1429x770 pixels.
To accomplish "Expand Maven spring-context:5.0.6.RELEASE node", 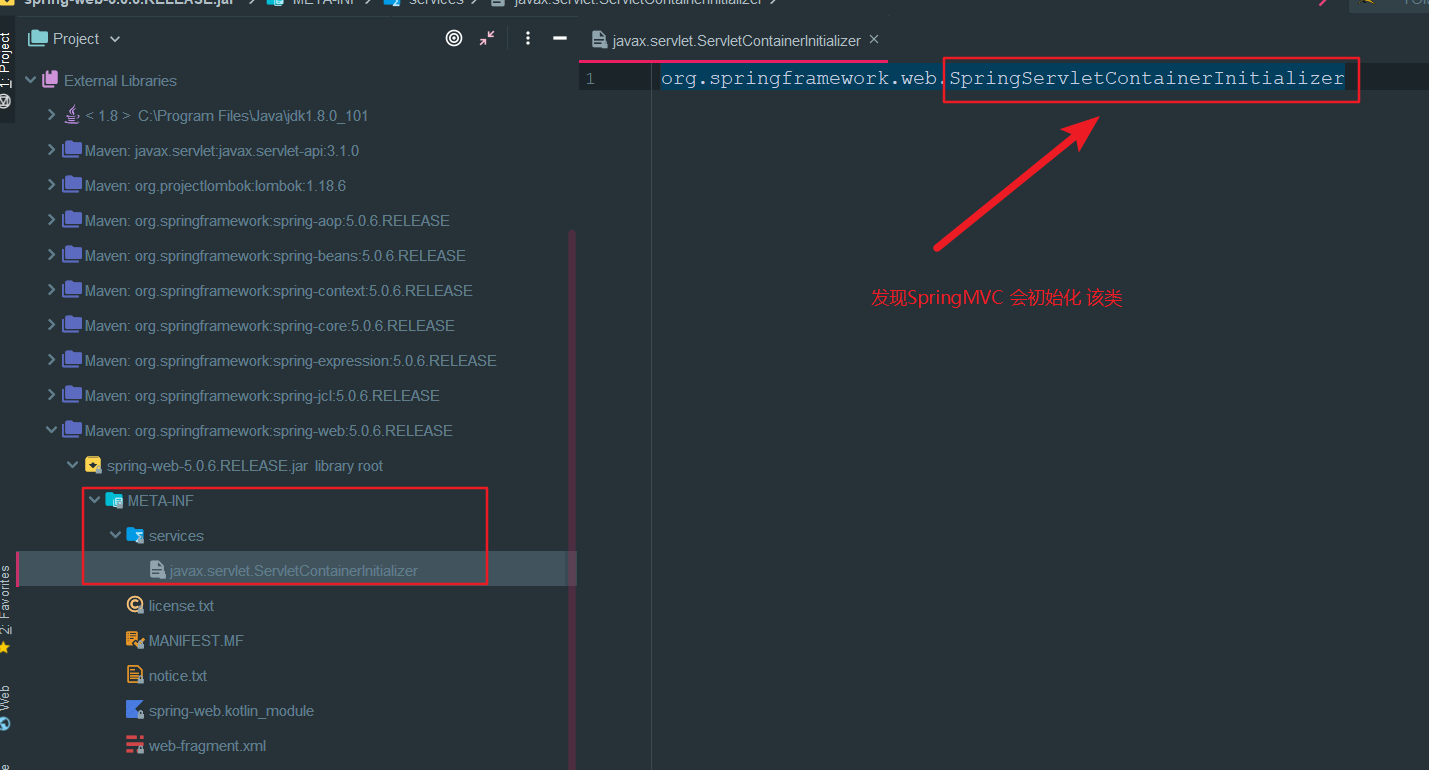I will 51,290.
